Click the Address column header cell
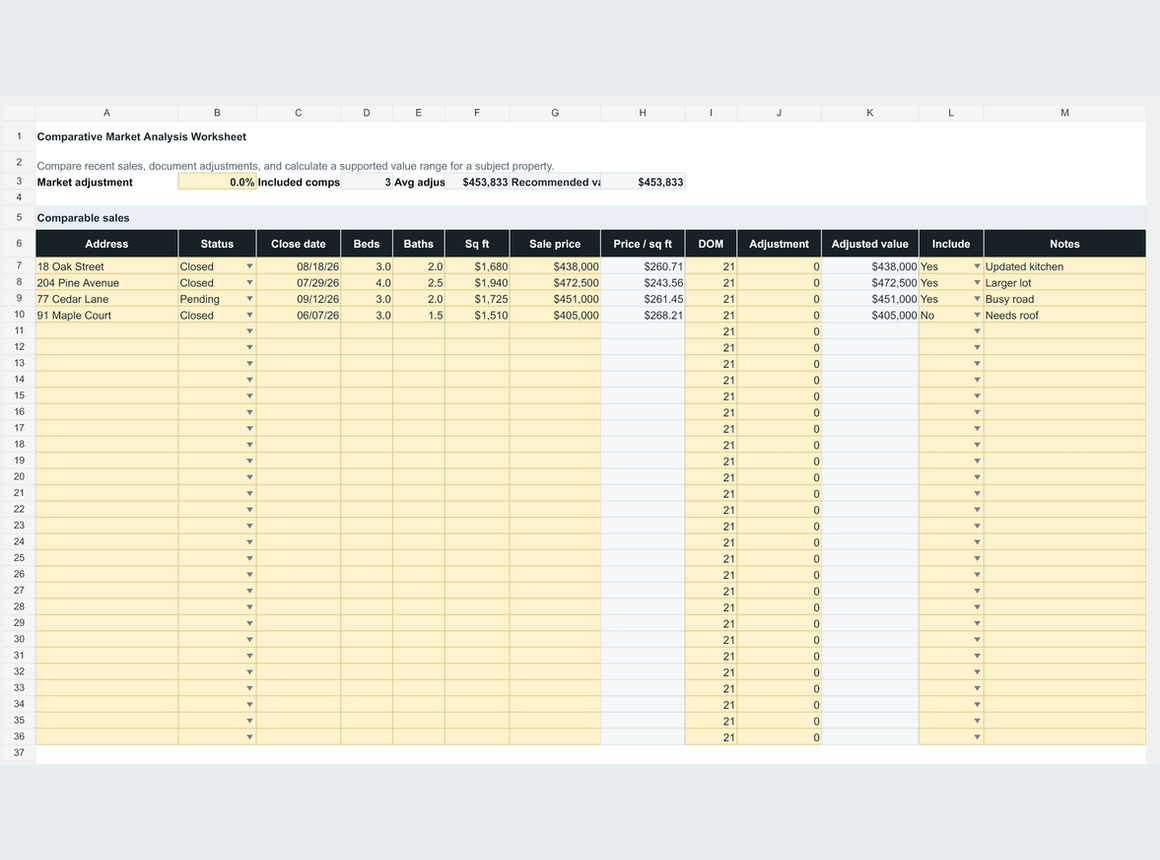This screenshot has height=860, width=1160. [x=107, y=243]
